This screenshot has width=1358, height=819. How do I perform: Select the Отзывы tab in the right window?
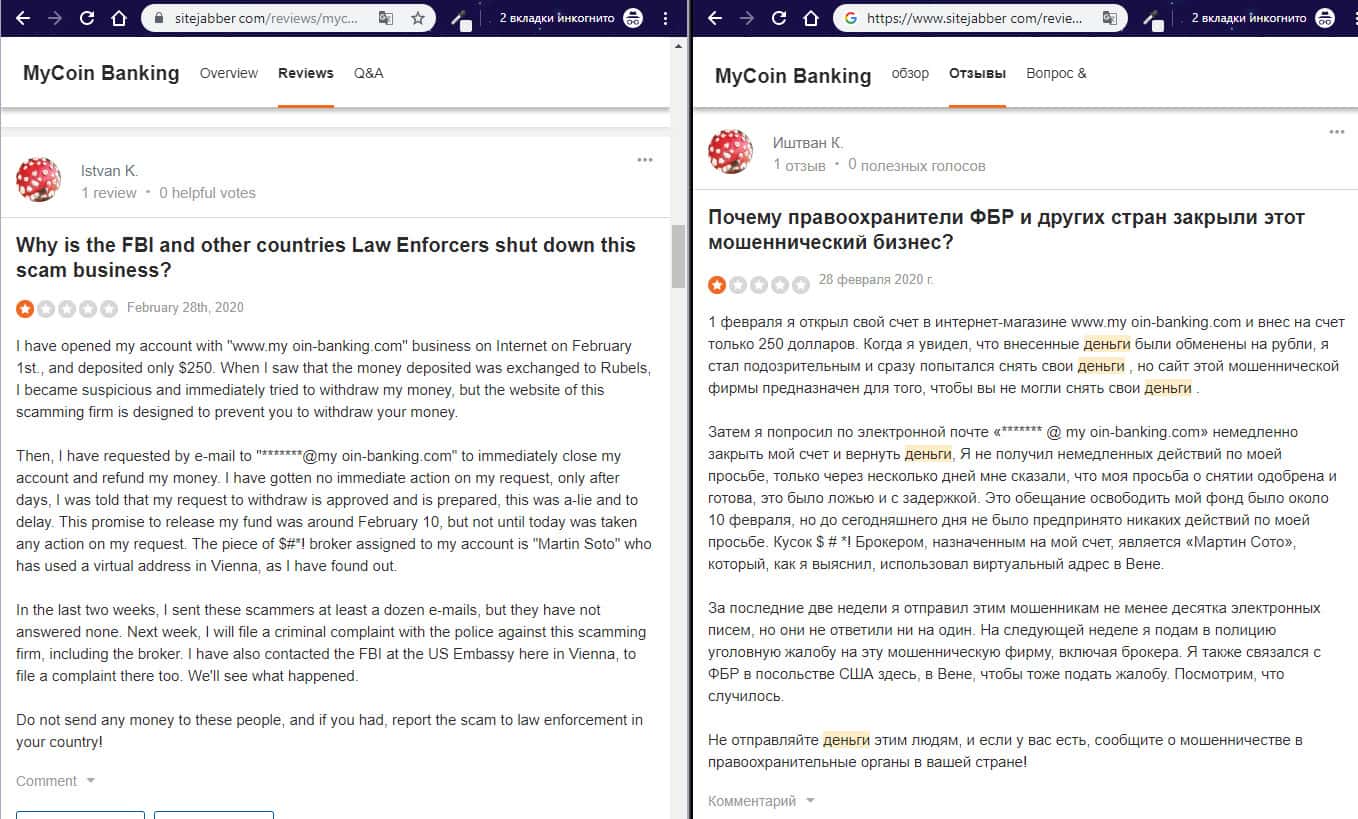coord(977,73)
